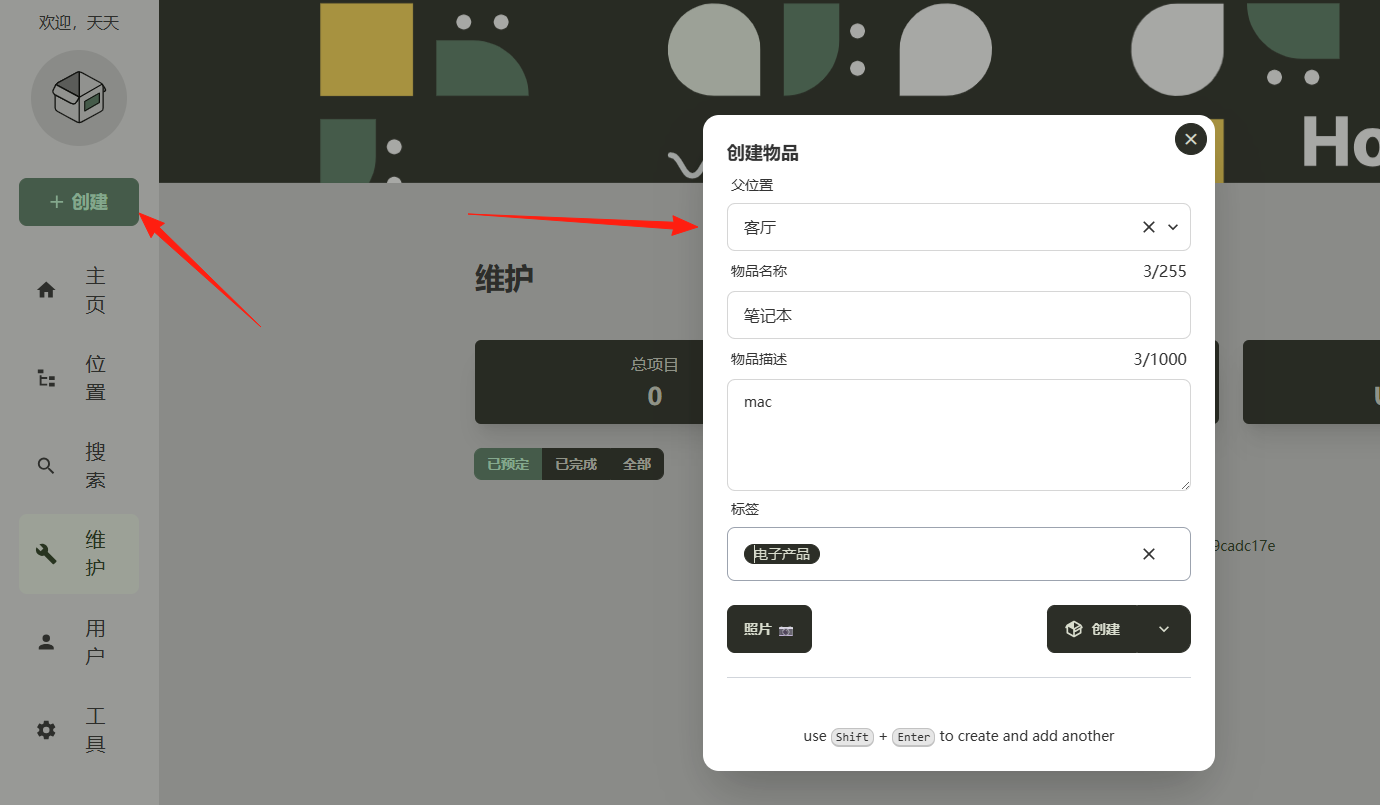Click the 照片 photo upload button

[x=769, y=629]
